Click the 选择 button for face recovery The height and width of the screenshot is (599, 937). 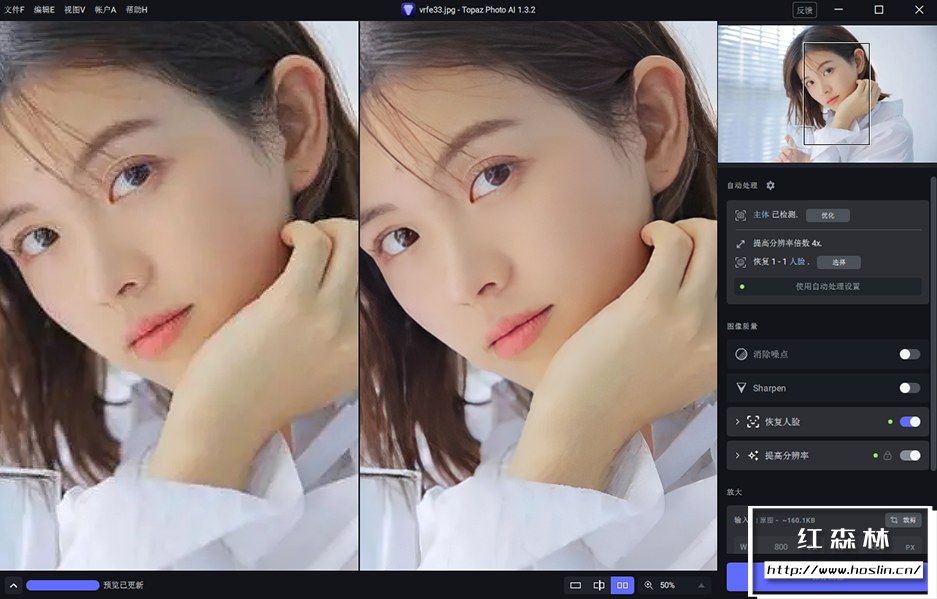click(838, 262)
